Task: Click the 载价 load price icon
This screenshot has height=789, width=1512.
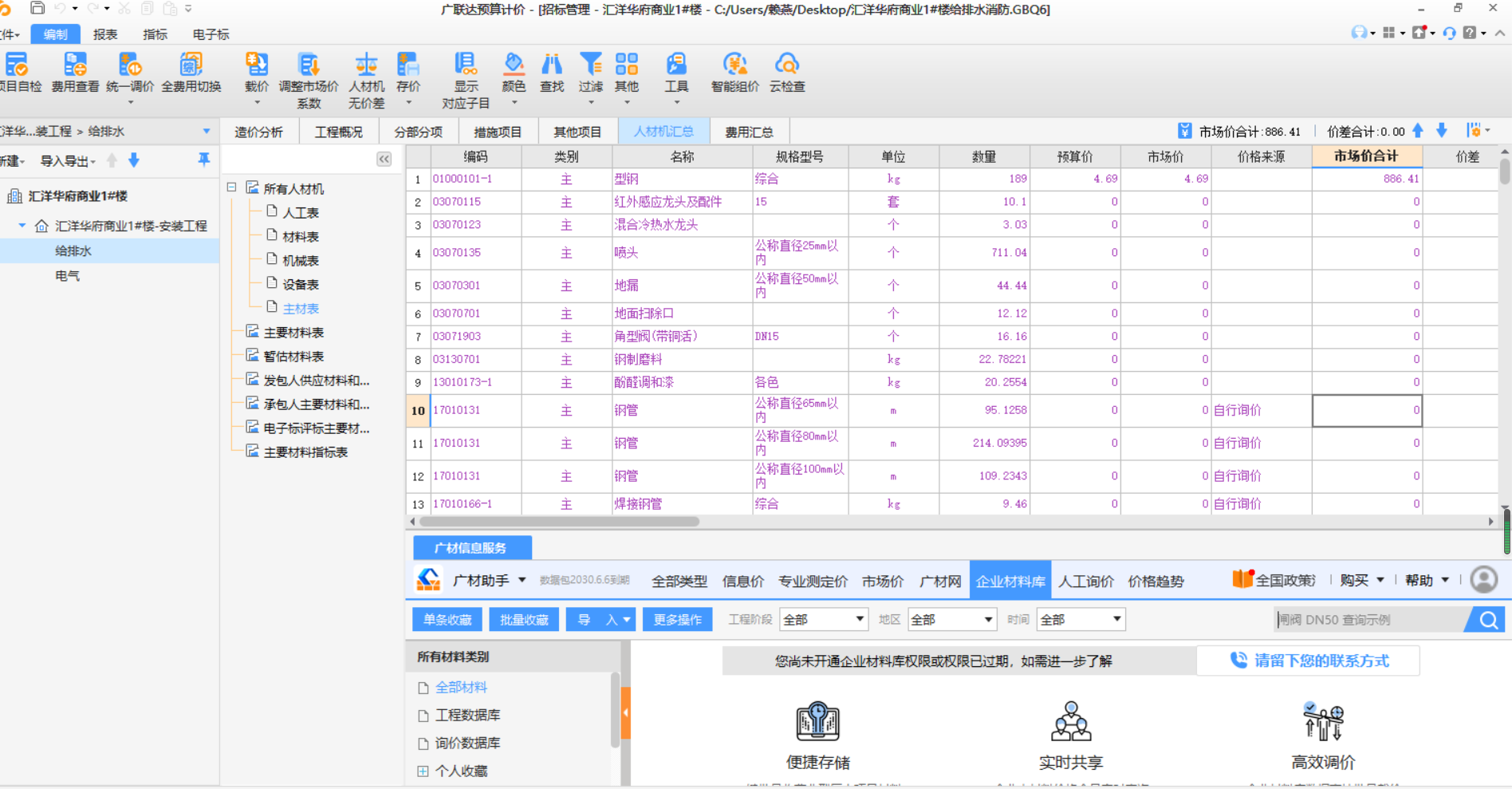Action: click(257, 65)
